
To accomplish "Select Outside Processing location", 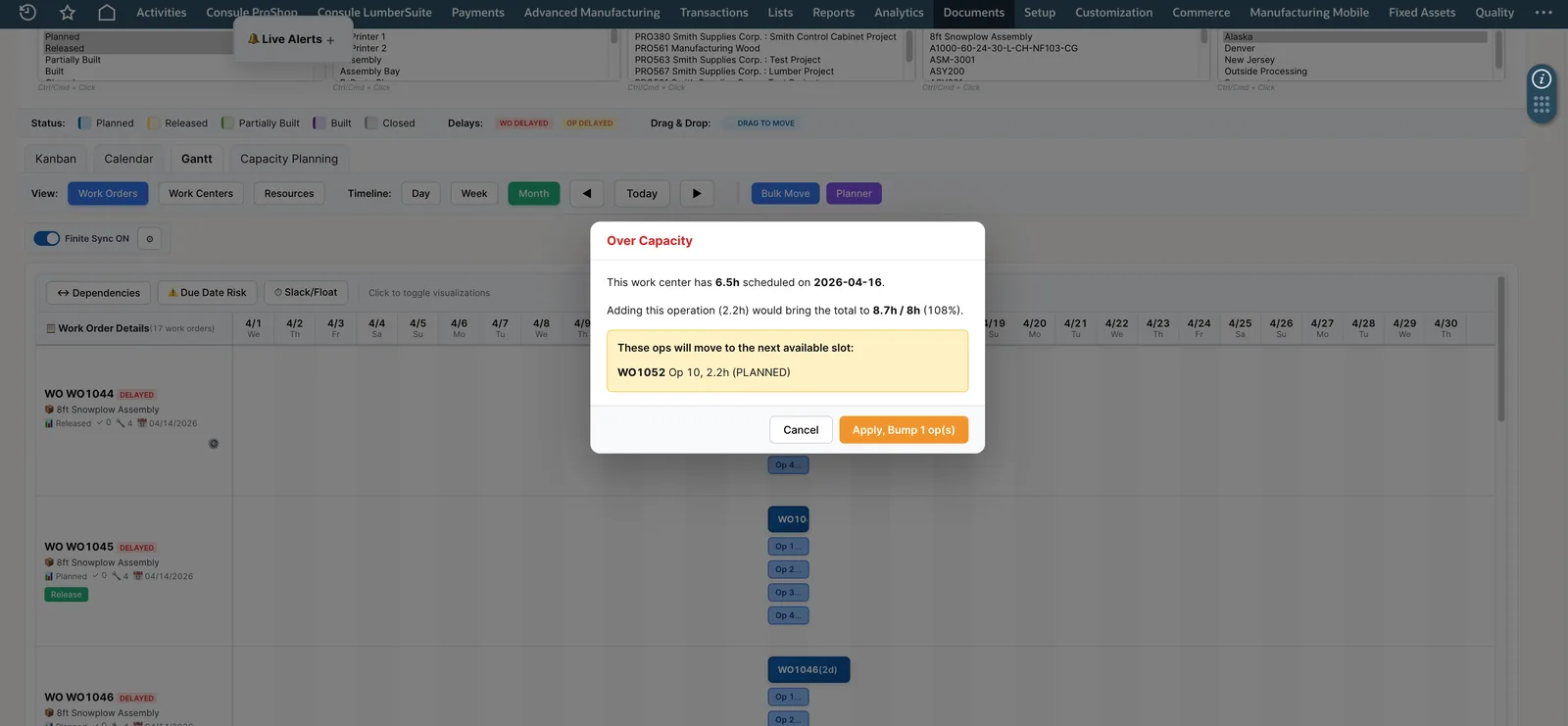I will 1265,72.
